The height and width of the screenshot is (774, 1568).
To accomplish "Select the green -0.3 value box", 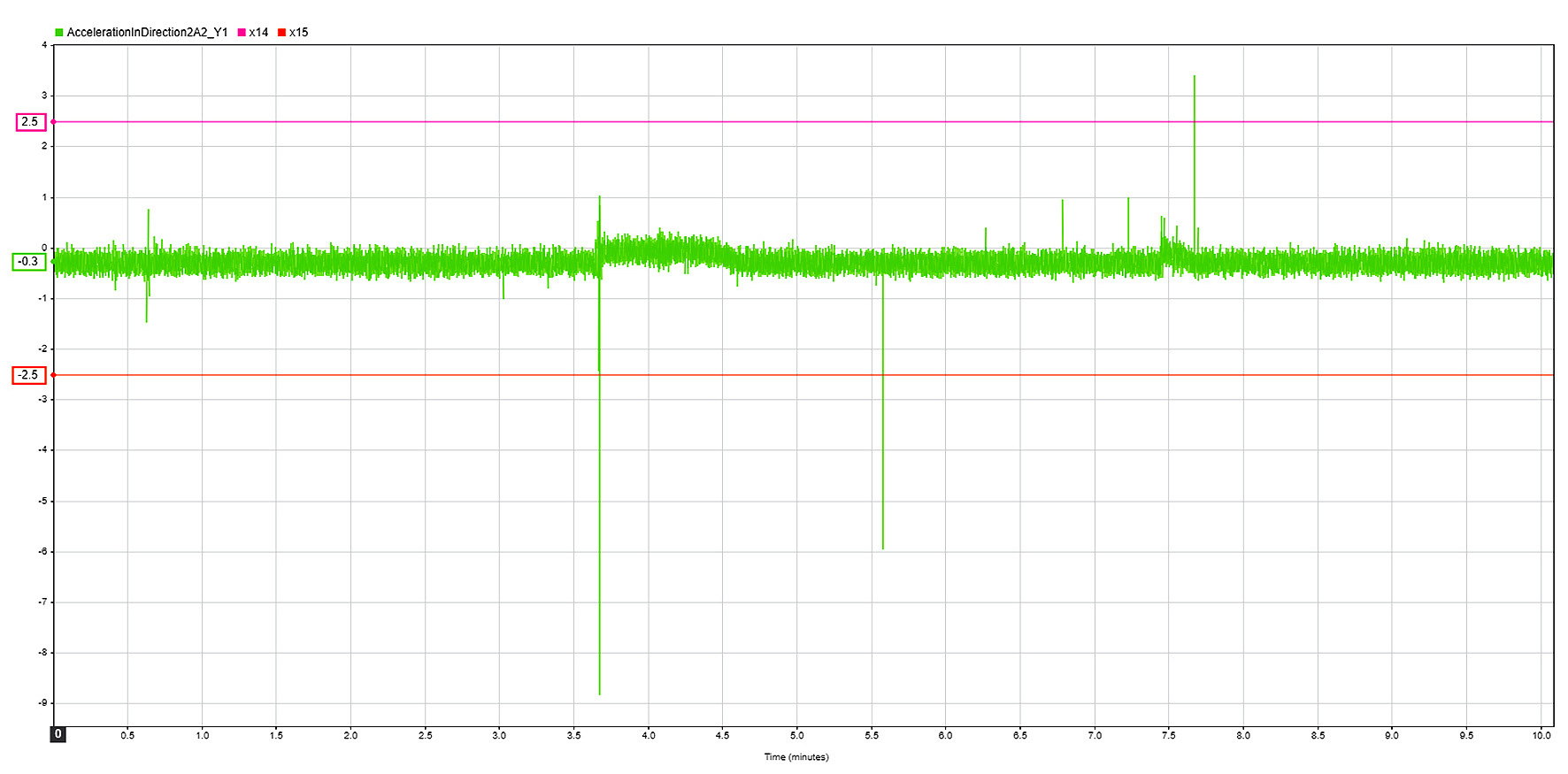I will (x=29, y=262).
